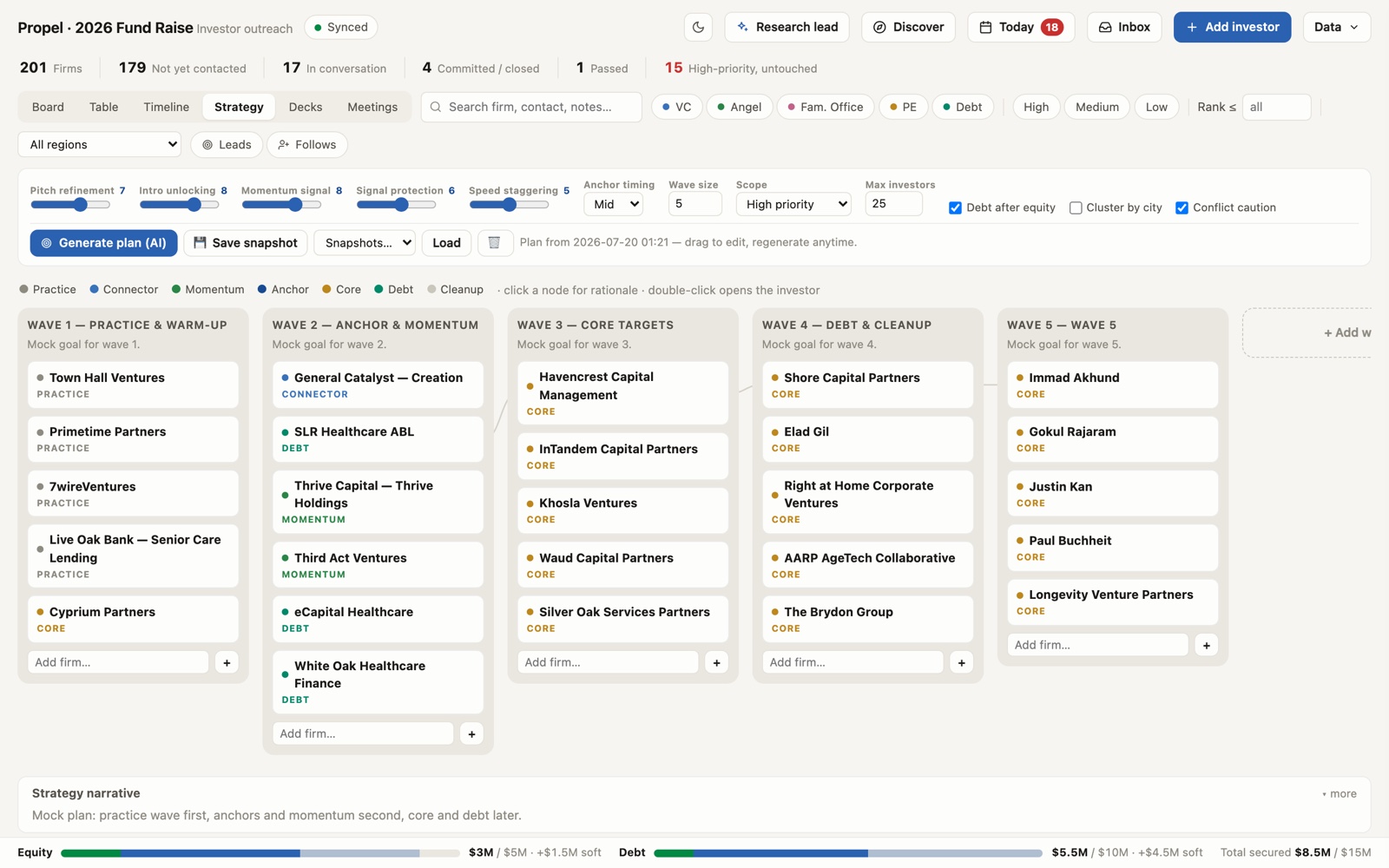Toggle the Low priority filter
The image size is (1389, 868).
click(x=1156, y=107)
